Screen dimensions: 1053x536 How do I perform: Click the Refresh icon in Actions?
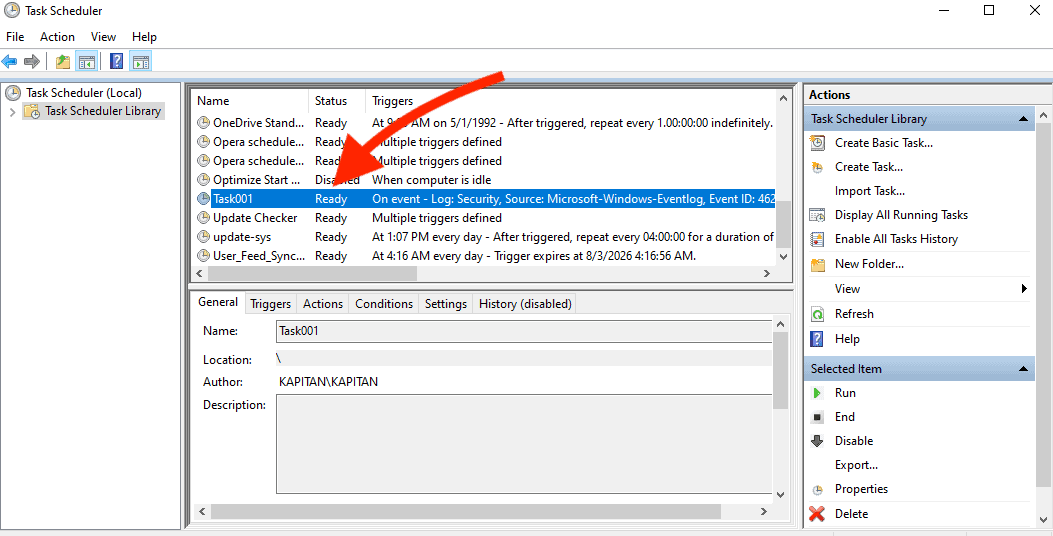tap(818, 314)
